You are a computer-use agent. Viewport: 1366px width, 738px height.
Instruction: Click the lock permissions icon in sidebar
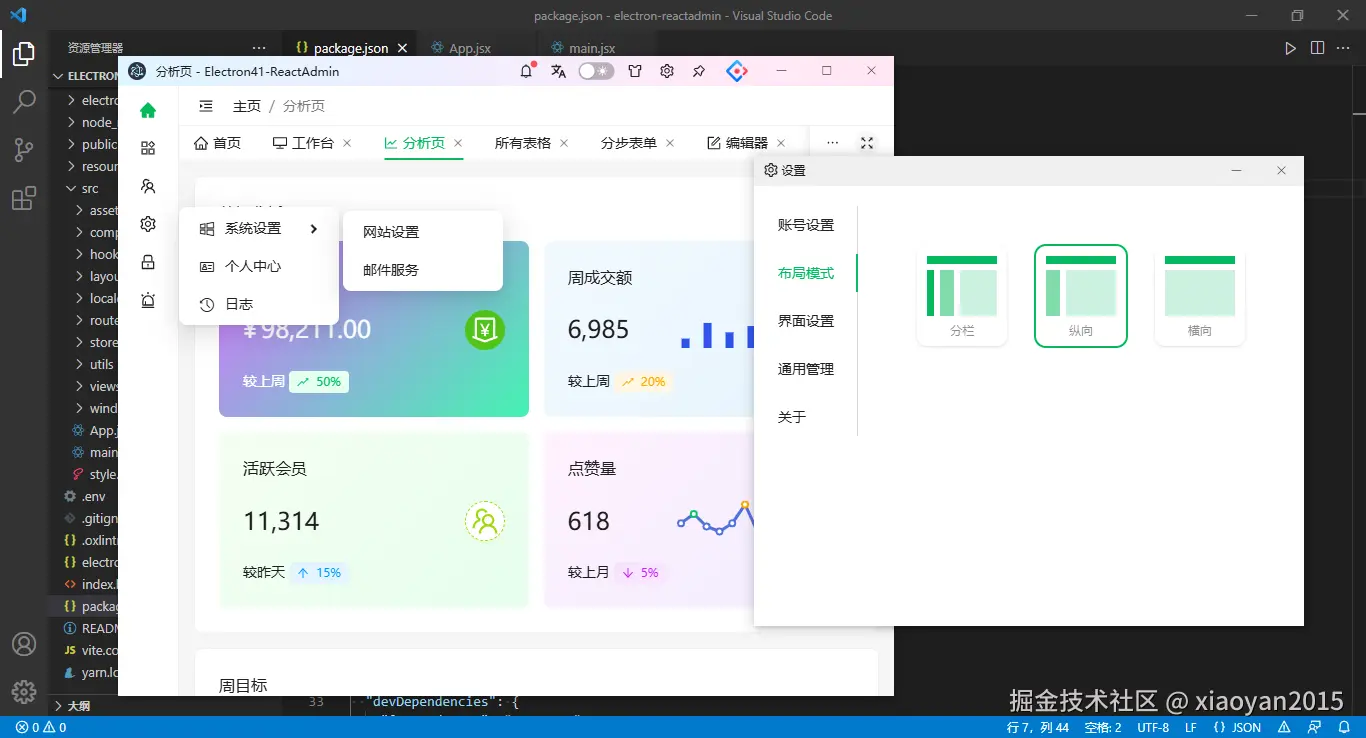coord(148,262)
